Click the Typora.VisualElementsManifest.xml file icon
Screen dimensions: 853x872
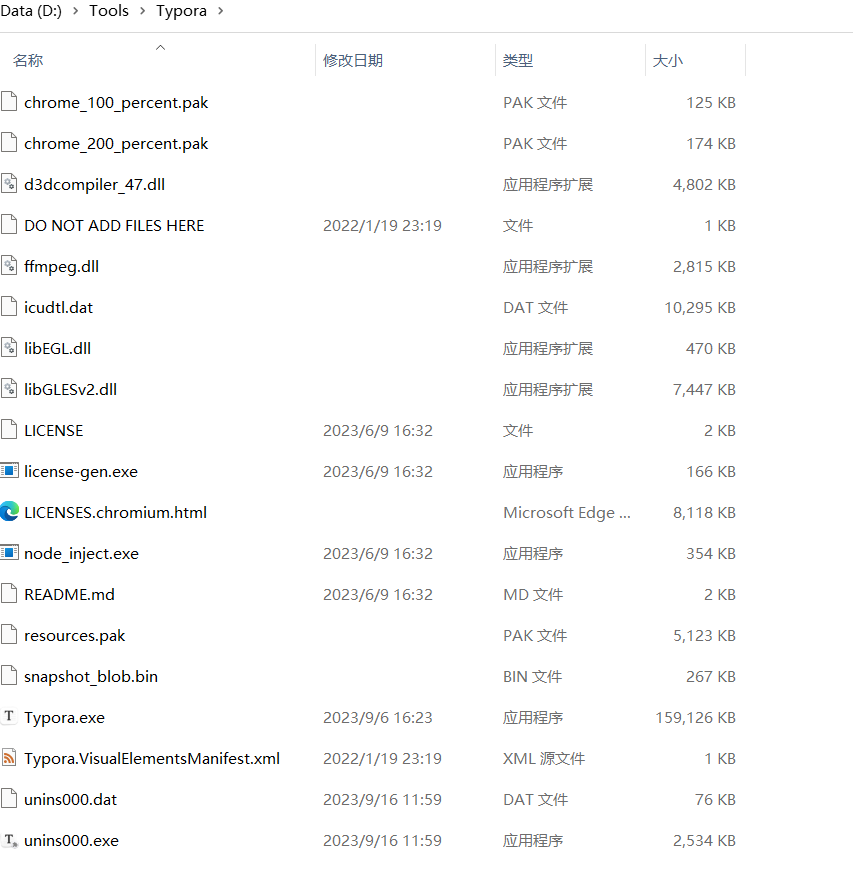(x=10, y=758)
